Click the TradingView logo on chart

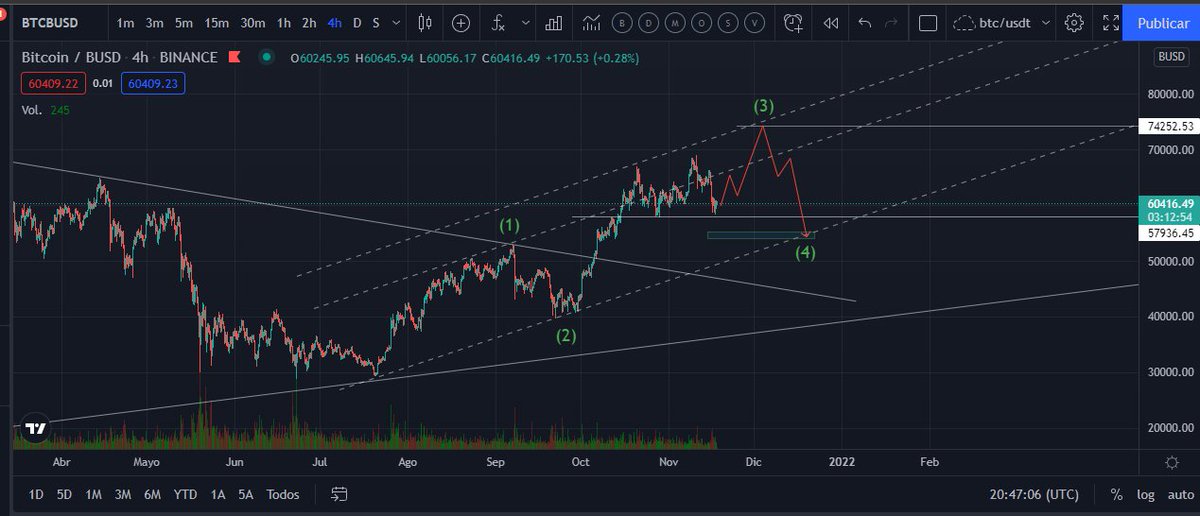click(36, 429)
